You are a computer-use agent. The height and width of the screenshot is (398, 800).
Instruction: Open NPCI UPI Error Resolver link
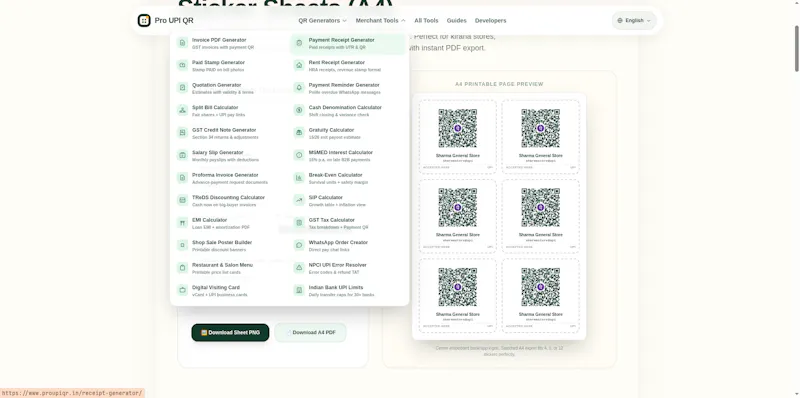point(348,268)
